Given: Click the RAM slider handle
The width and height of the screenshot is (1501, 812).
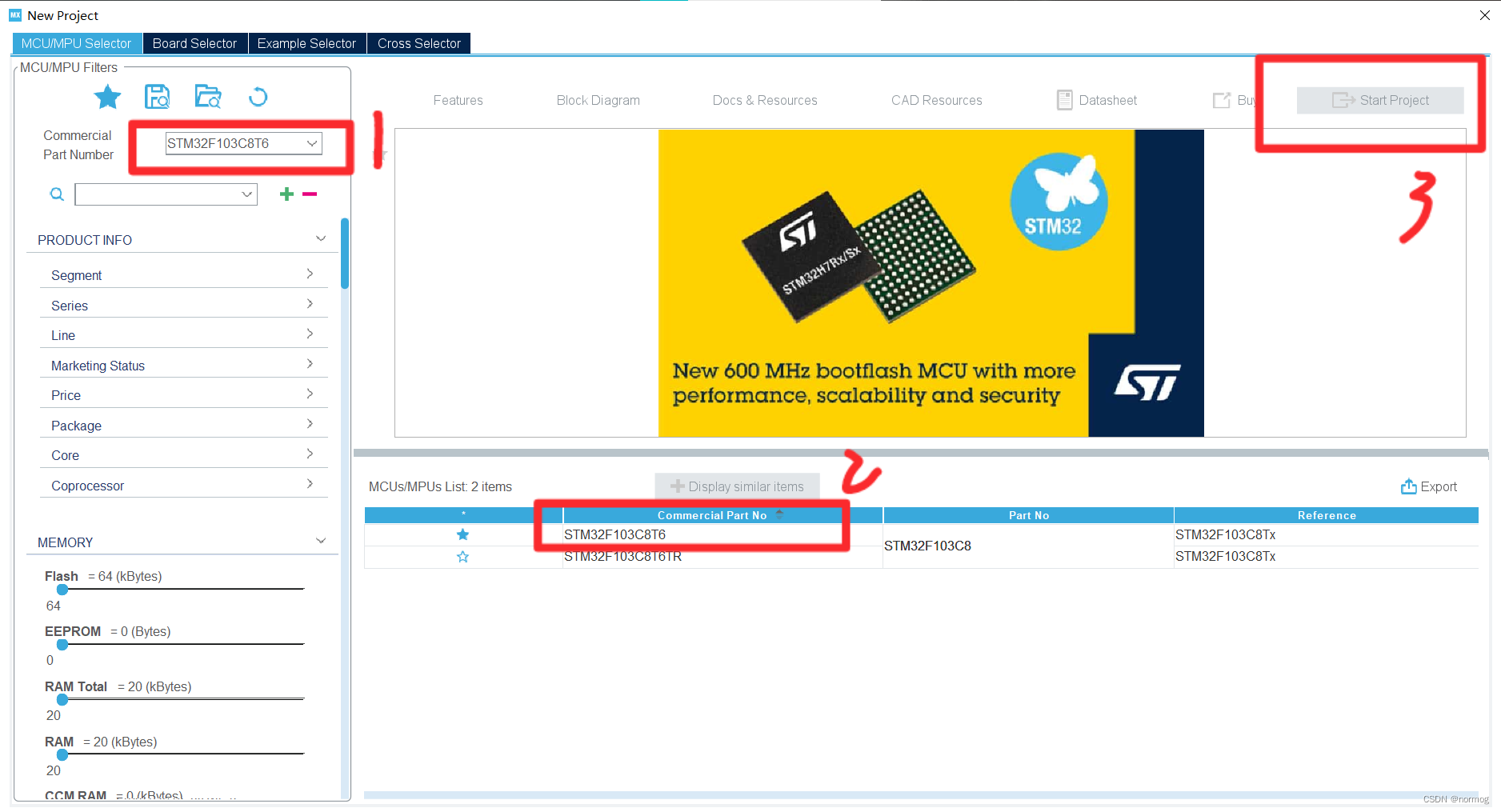Looking at the screenshot, I should tap(62, 754).
